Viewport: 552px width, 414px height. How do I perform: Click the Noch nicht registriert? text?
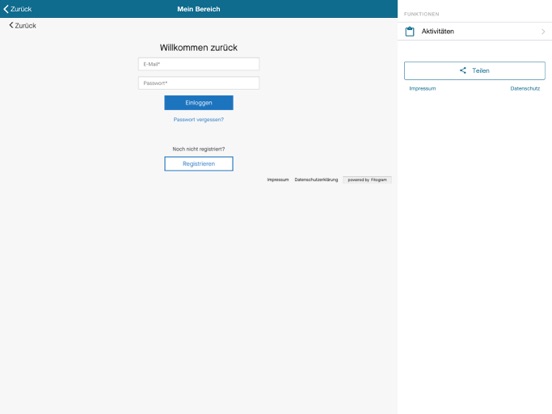coord(199,149)
